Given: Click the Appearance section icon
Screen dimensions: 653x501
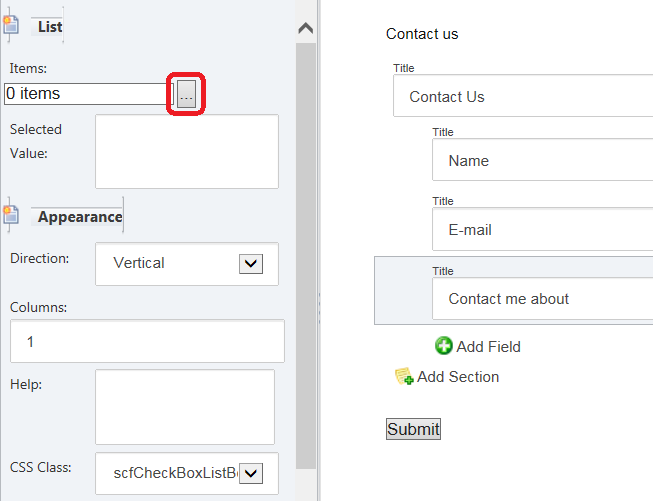Looking at the screenshot, I should (11, 215).
